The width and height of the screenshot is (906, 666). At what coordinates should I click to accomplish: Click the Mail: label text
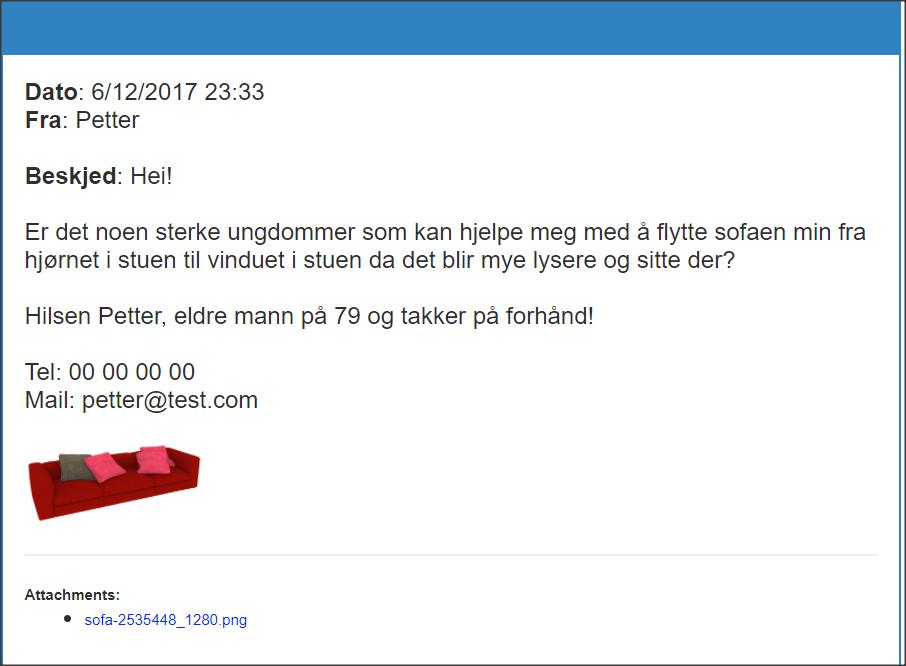50,400
